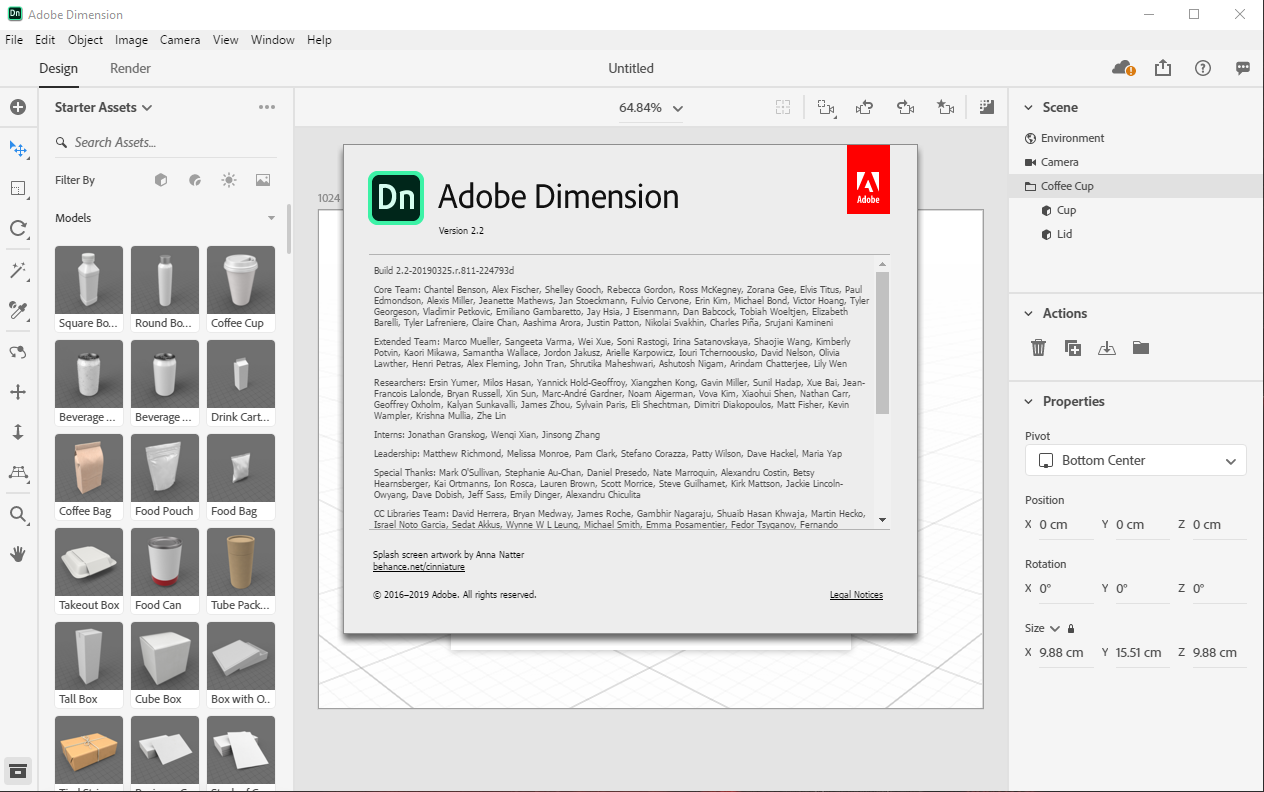Screen dimensions: 1264x792
Task: Click the camera undo icon
Action: tap(866, 107)
